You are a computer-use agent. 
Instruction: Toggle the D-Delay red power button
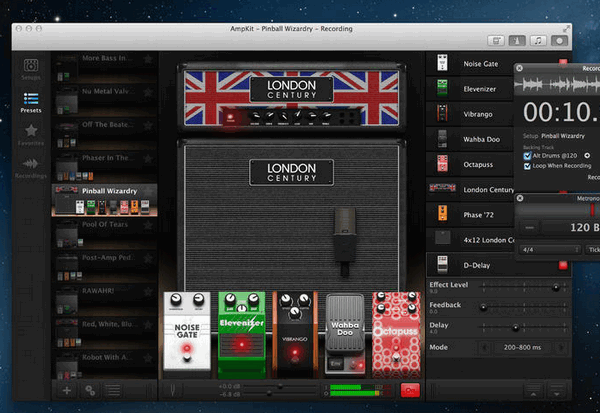562,265
